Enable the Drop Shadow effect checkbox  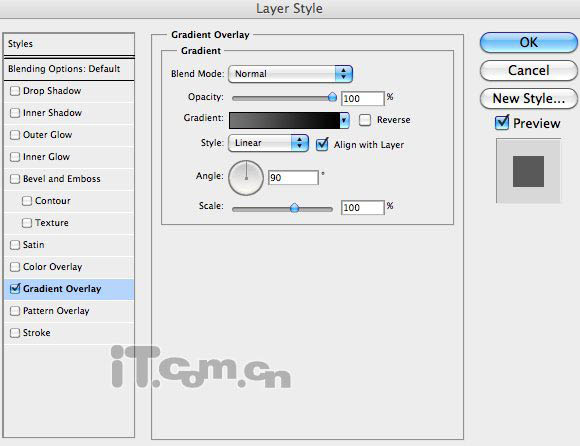click(15, 91)
